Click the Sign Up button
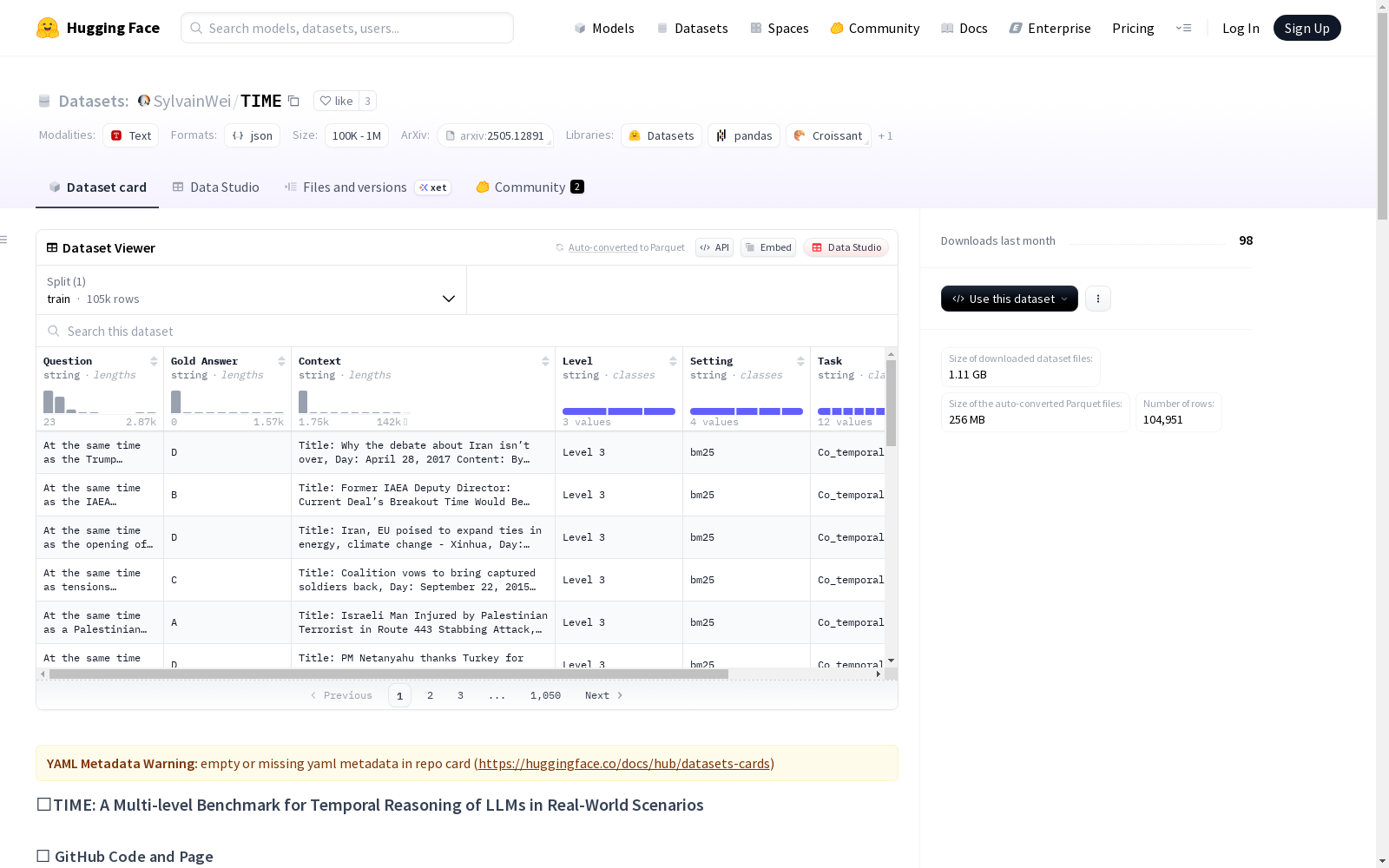Viewport: 1389px width, 868px height. coord(1307,28)
